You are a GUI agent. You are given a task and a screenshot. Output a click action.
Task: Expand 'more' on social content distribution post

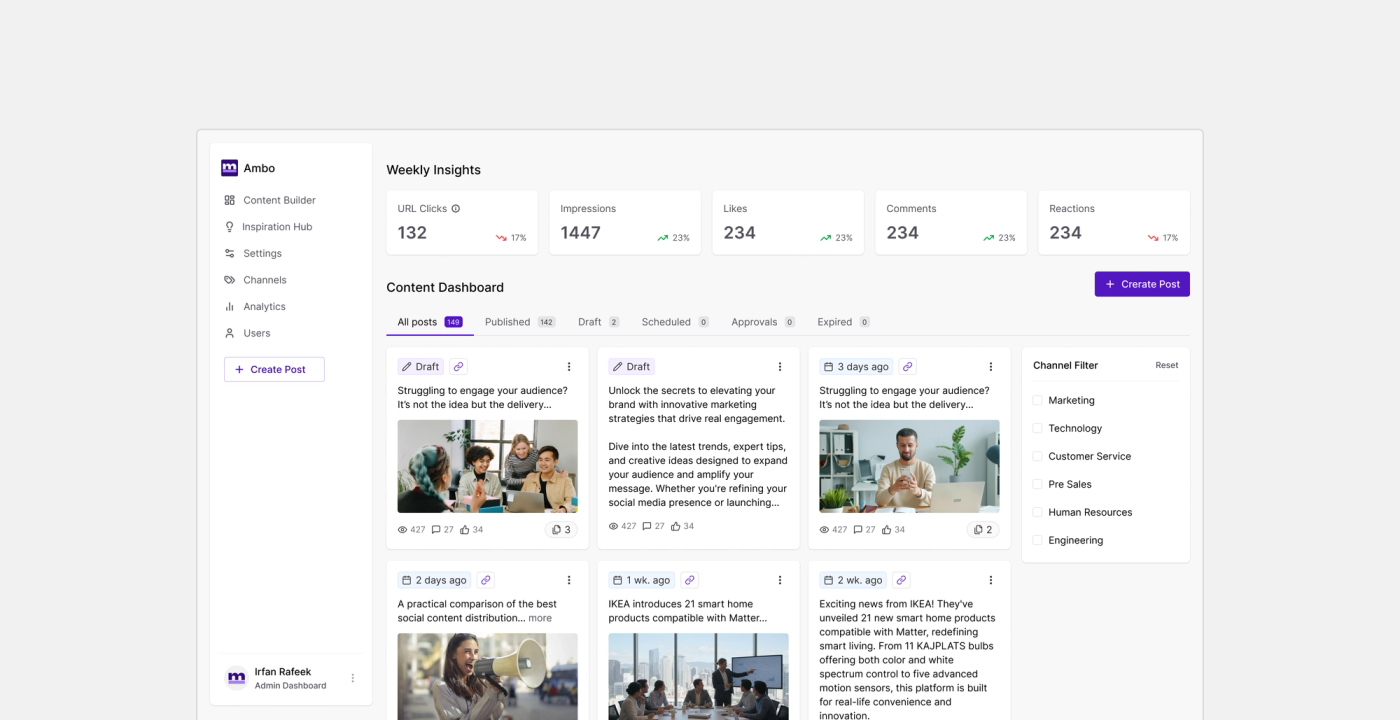click(540, 618)
